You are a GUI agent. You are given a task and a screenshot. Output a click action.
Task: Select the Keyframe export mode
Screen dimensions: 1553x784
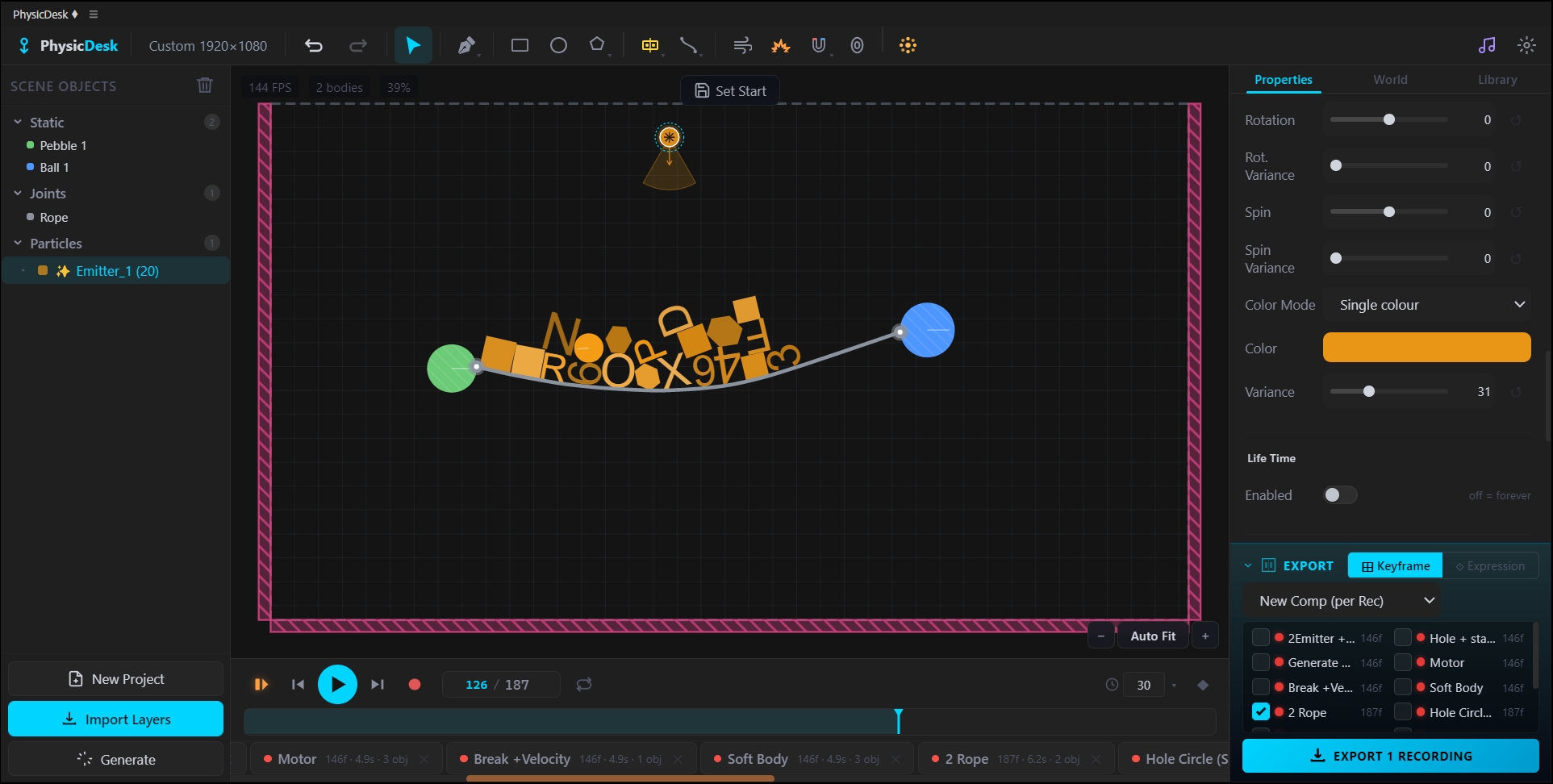point(1395,566)
